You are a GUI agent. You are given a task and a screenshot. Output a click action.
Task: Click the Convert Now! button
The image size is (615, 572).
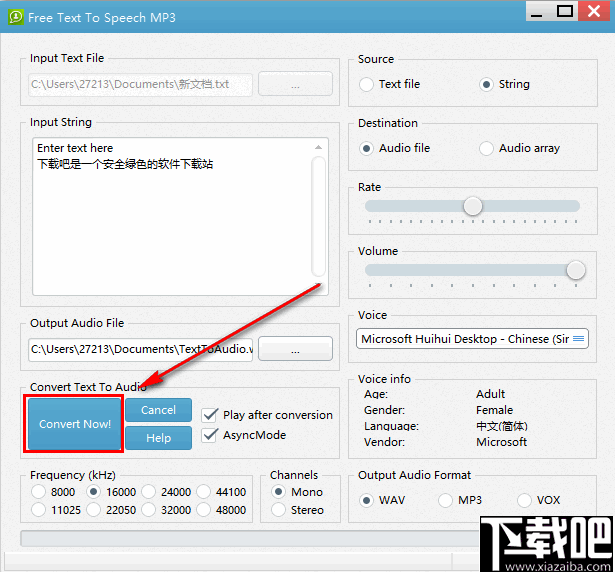[75, 424]
